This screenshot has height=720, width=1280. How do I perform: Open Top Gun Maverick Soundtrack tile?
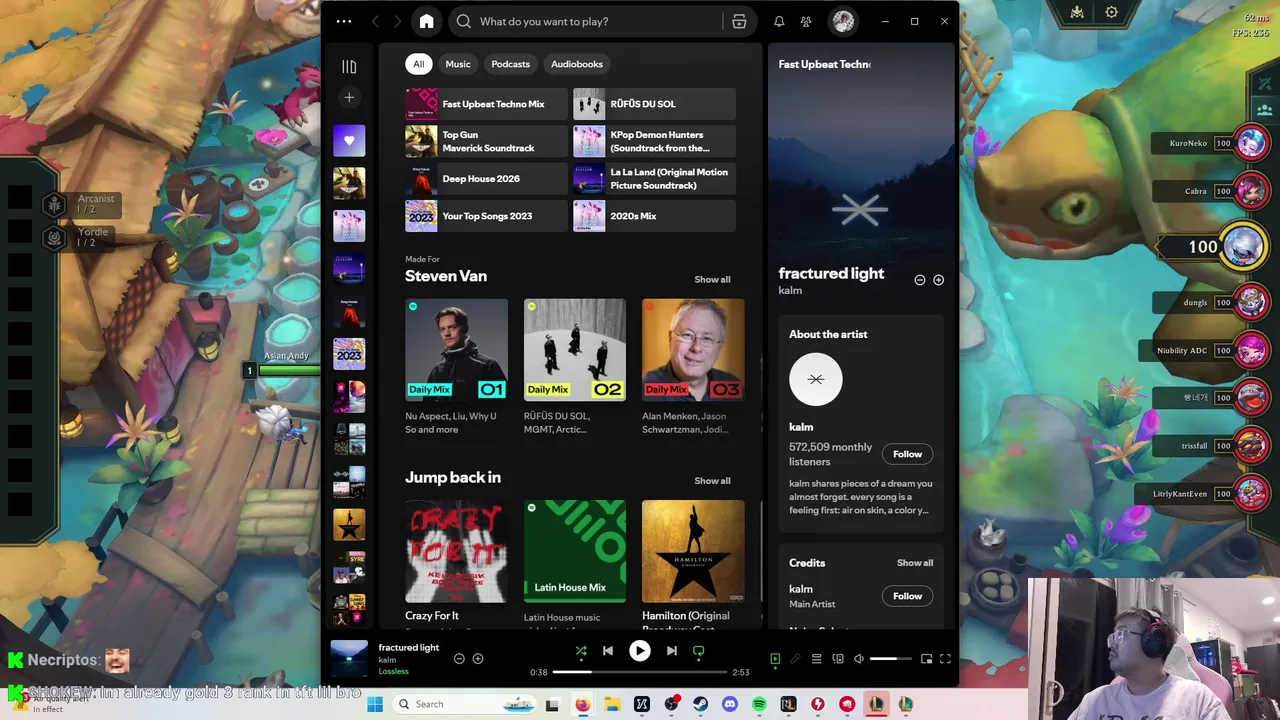[x=486, y=141]
